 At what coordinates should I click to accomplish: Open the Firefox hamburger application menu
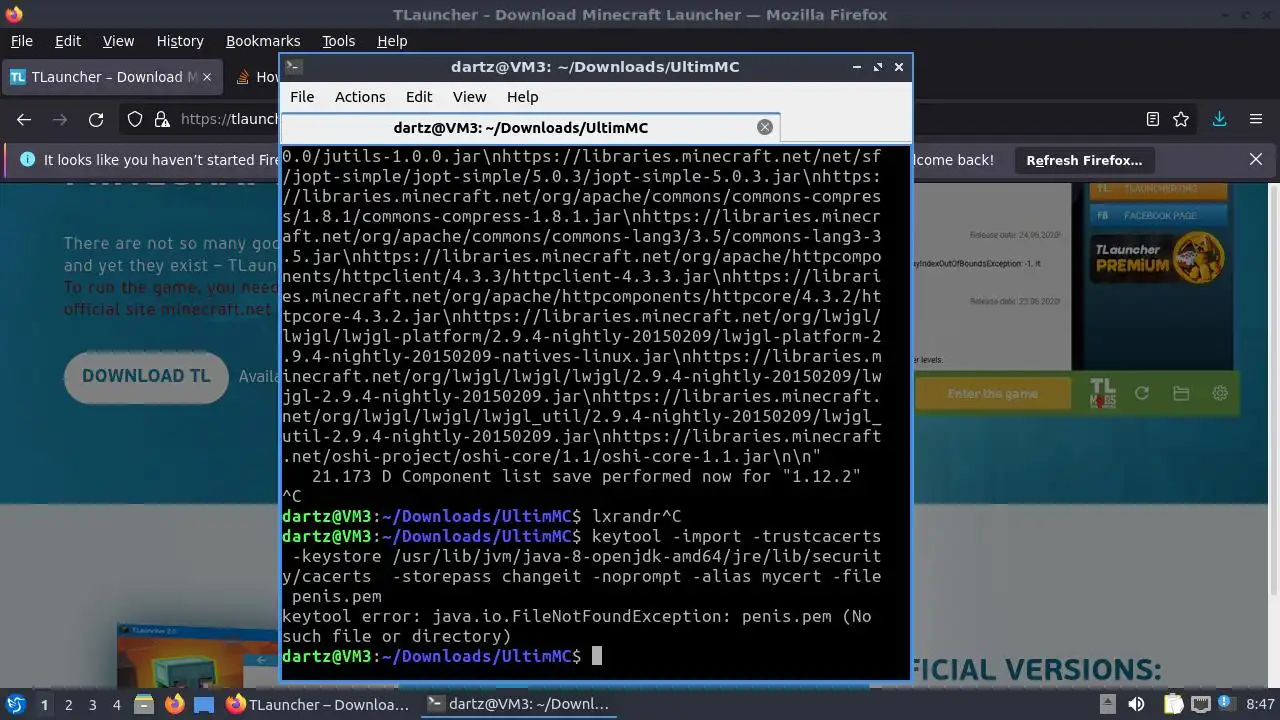pos(1256,119)
